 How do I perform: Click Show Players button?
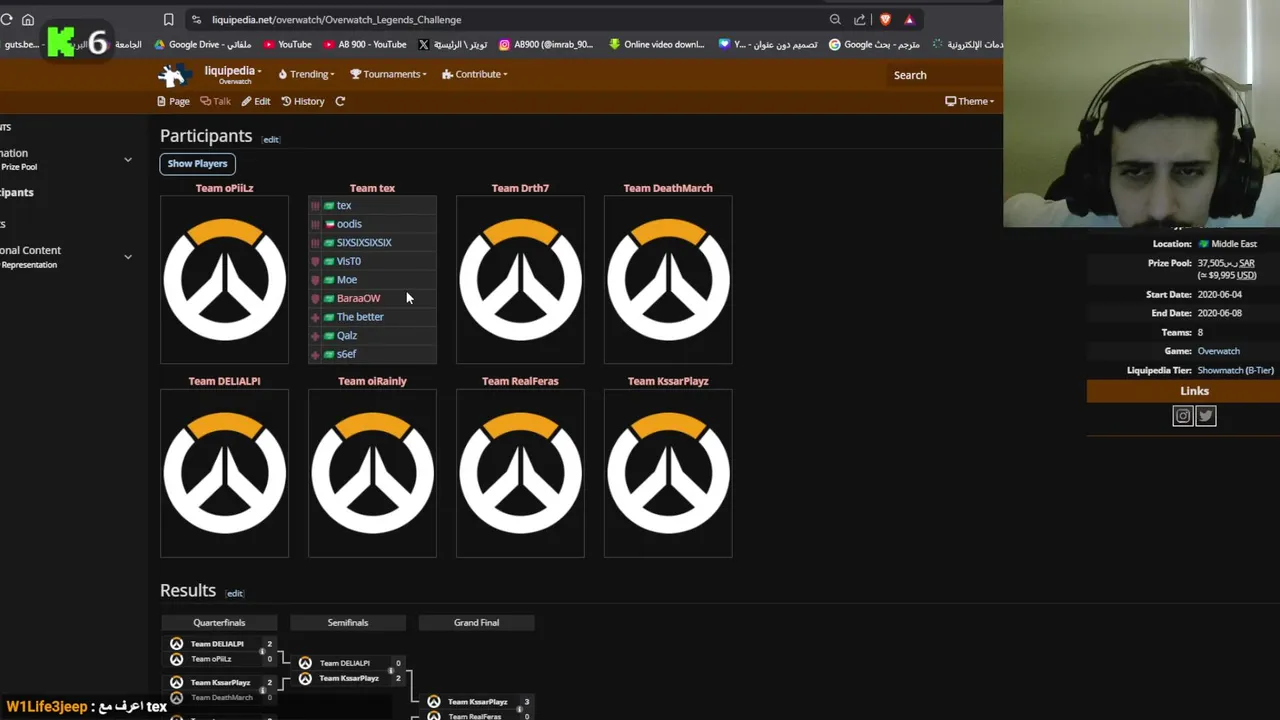click(197, 163)
